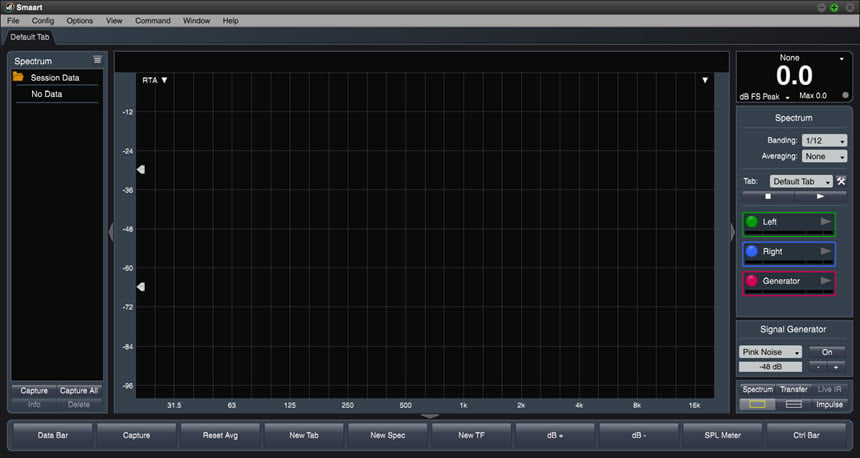
Task: Open the Pink Noise signal type dropdown
Action: coord(770,352)
